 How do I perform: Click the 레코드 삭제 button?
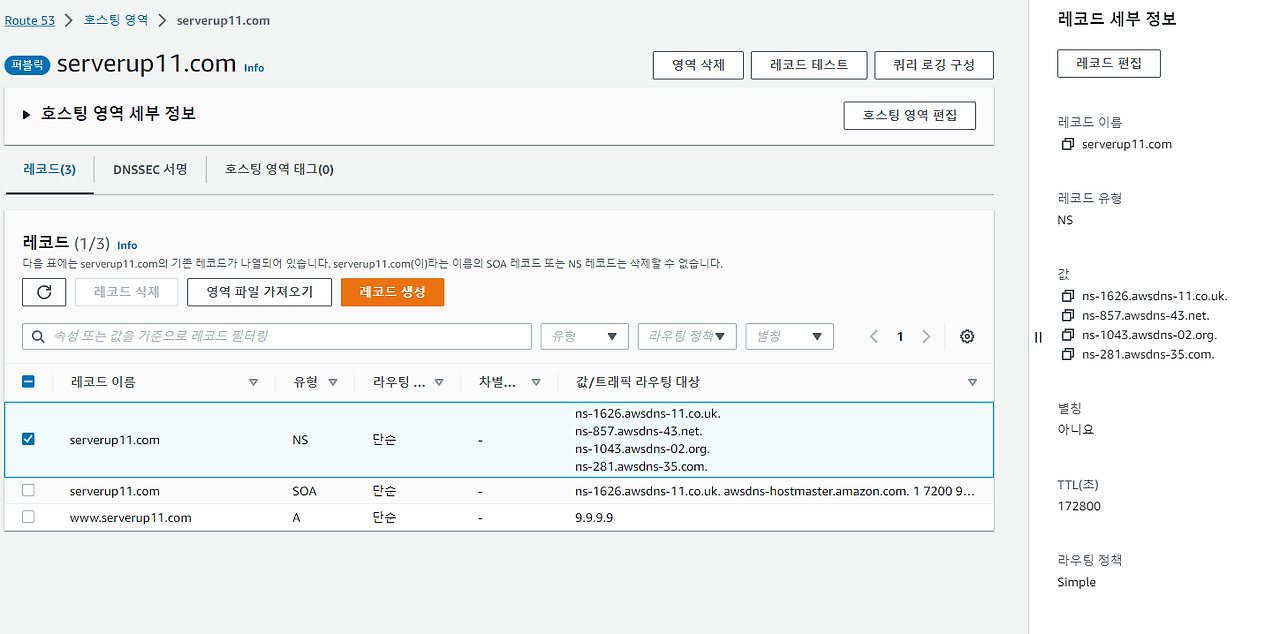pyautogui.click(x=127, y=292)
